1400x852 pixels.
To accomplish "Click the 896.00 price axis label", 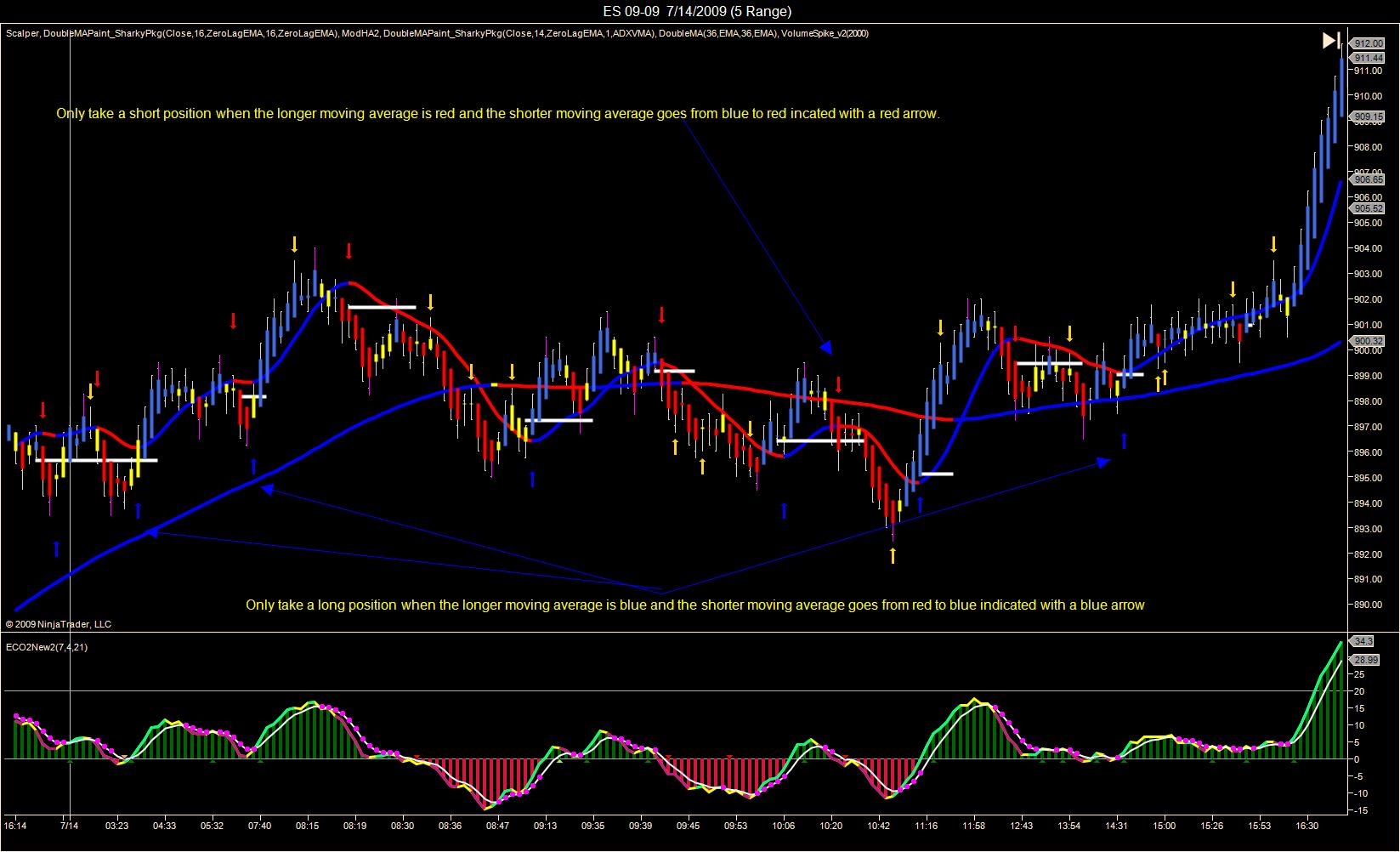I will [x=1368, y=452].
